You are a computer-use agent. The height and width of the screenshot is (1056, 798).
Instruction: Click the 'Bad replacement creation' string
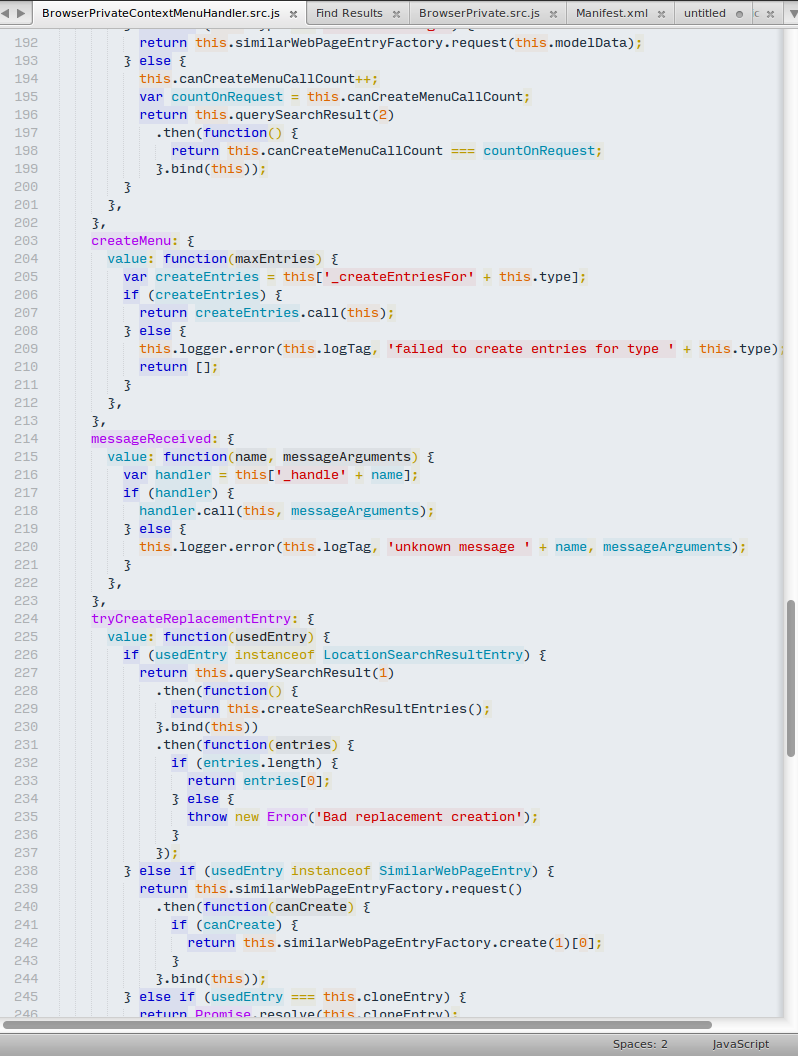[x=422, y=817]
